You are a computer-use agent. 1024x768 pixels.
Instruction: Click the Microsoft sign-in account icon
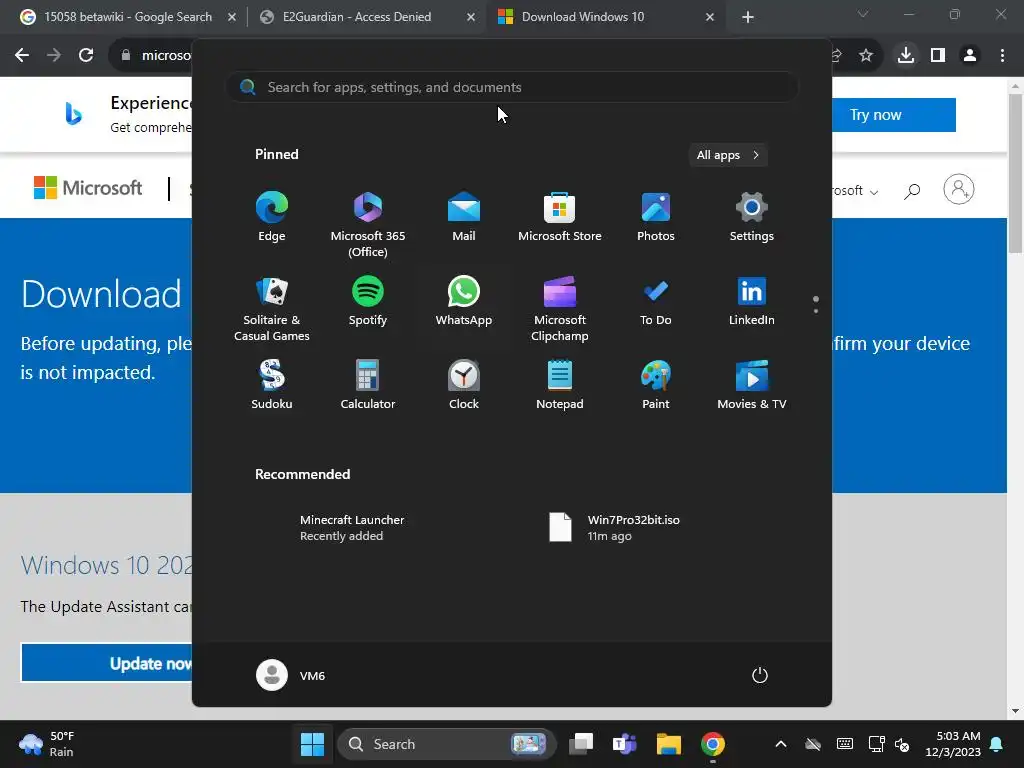959,189
